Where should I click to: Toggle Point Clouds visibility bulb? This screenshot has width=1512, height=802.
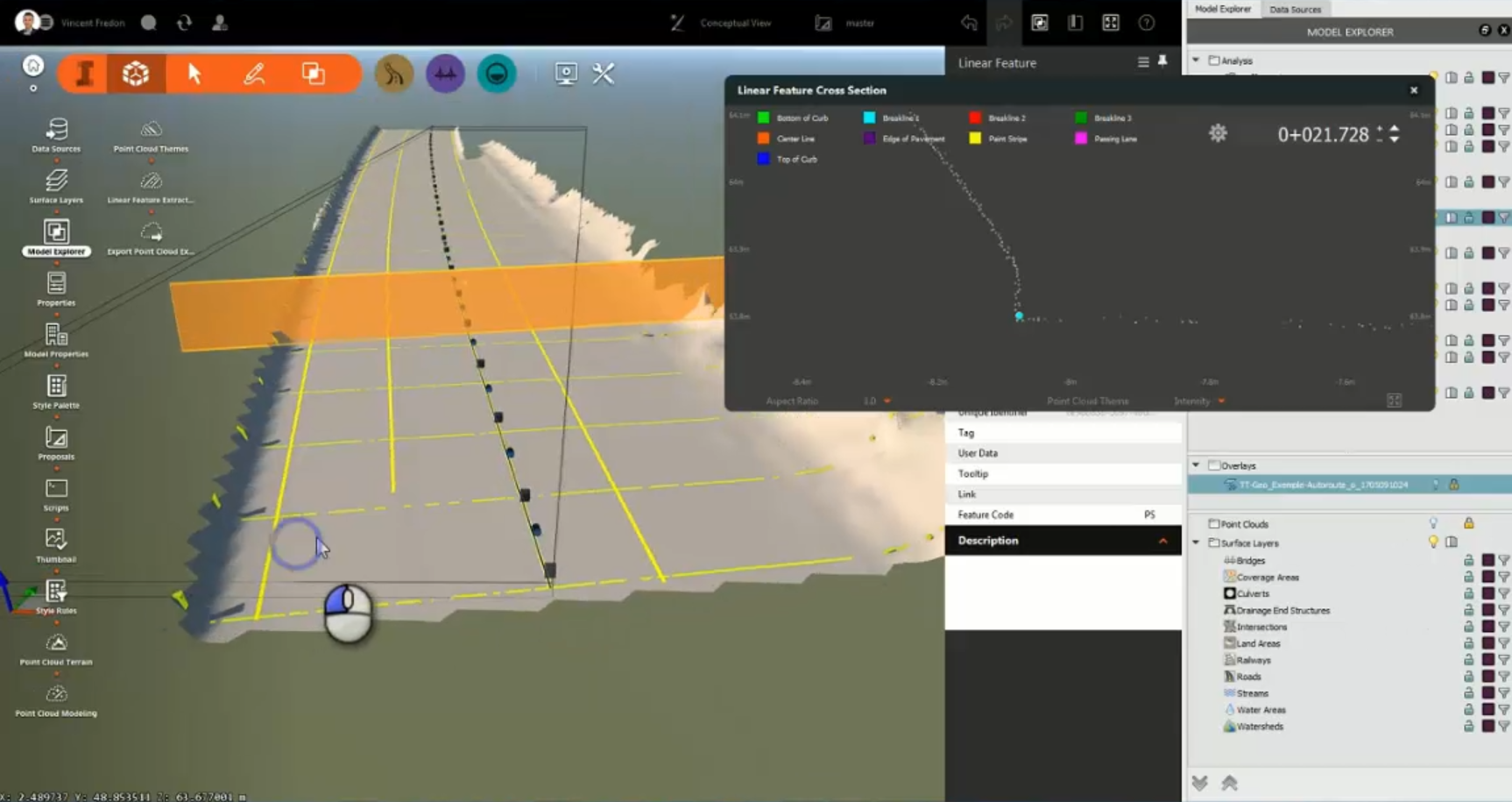(1434, 523)
